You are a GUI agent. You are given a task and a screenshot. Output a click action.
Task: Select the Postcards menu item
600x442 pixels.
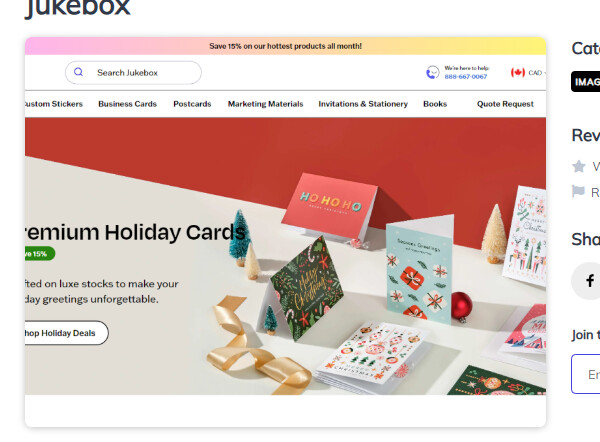pyautogui.click(x=192, y=104)
